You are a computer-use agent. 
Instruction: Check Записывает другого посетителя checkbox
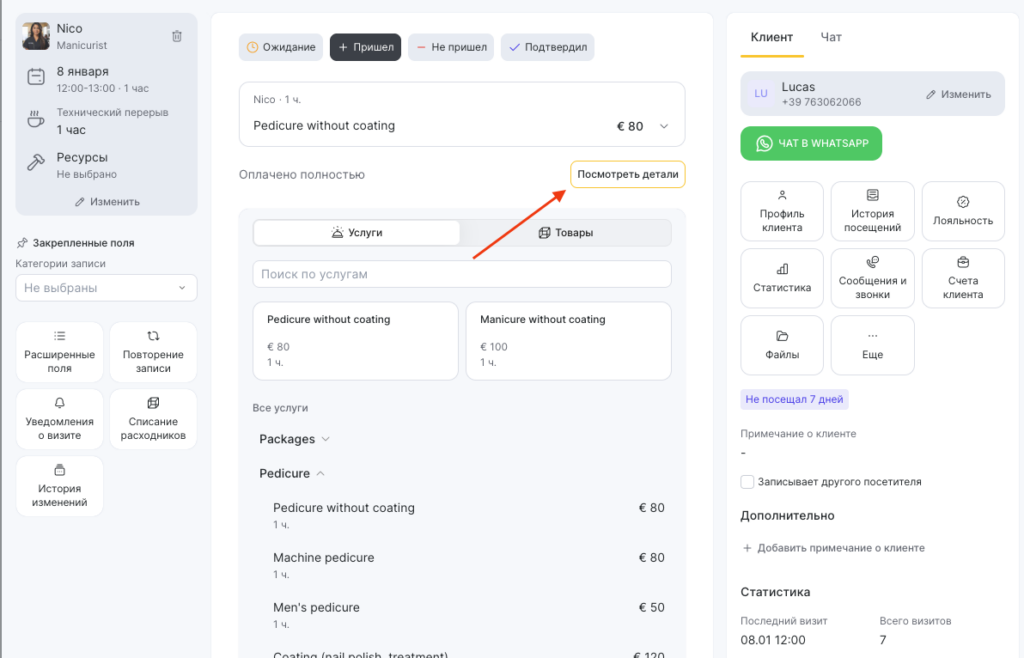[747, 482]
